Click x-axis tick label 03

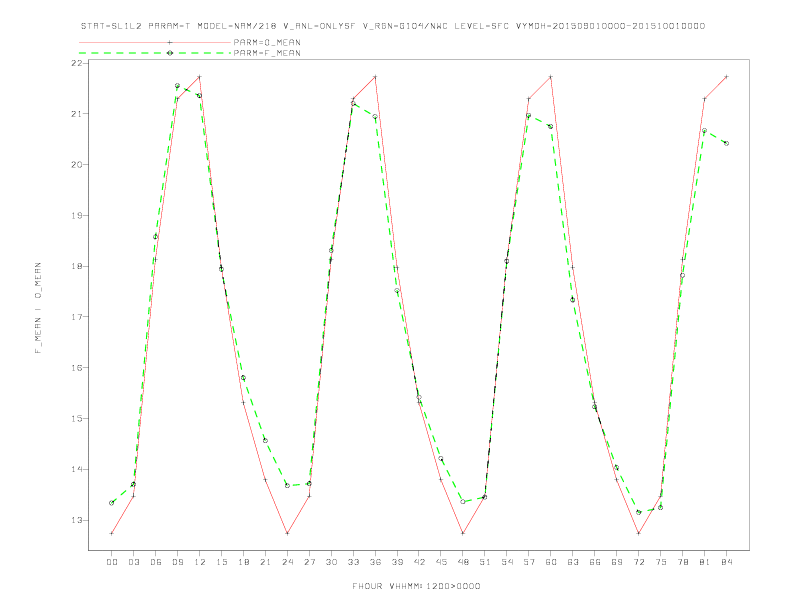coord(133,562)
